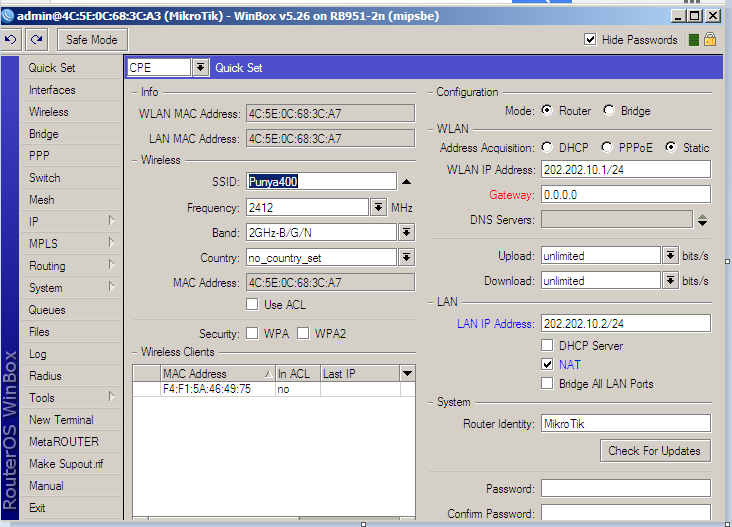Open Wireless menu in sidebar
Image resolution: width=732 pixels, height=527 pixels.
tap(71, 112)
